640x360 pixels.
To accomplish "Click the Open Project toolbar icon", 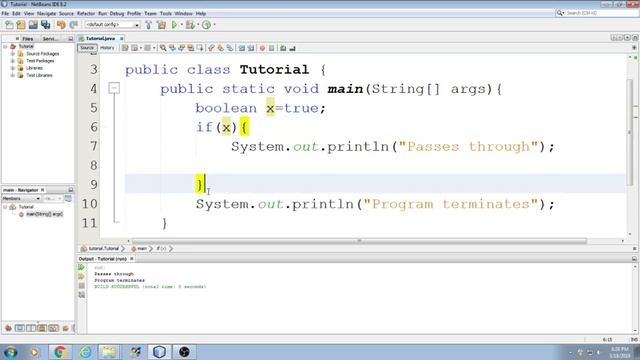I will coord(33,25).
